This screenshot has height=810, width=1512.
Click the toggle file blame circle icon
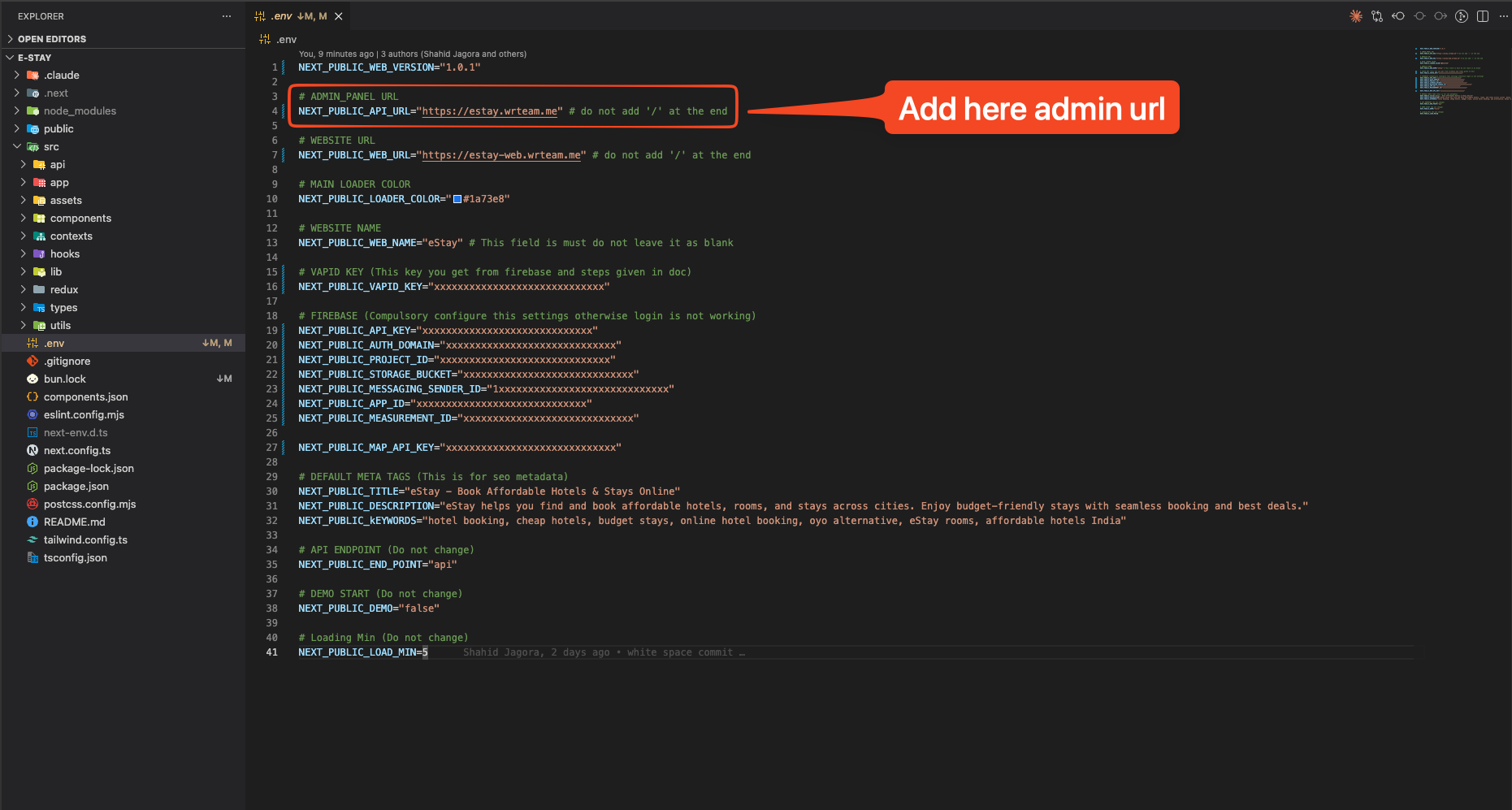[1419, 16]
